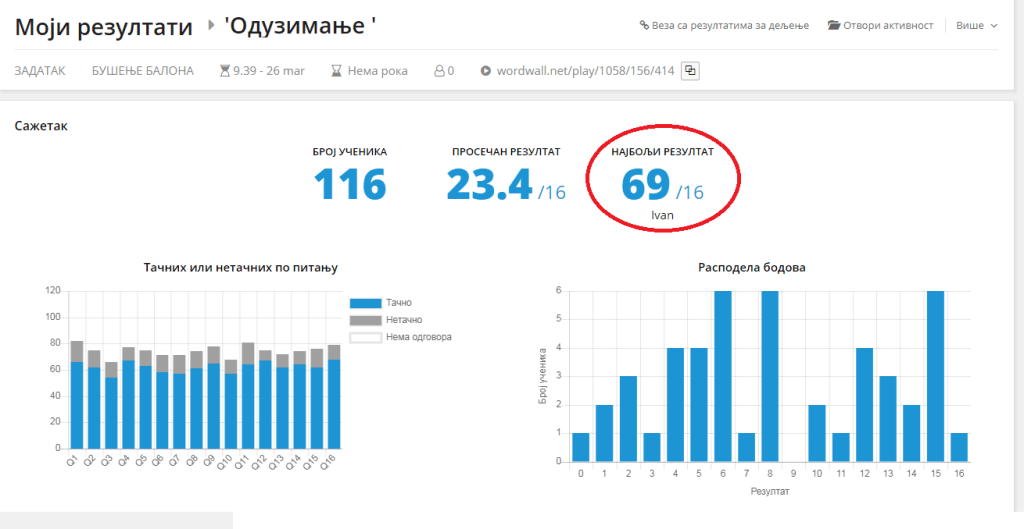Screen dimensions: 1024x529
Task: Click the person icon showing 0 students
Action: [x=438, y=71]
